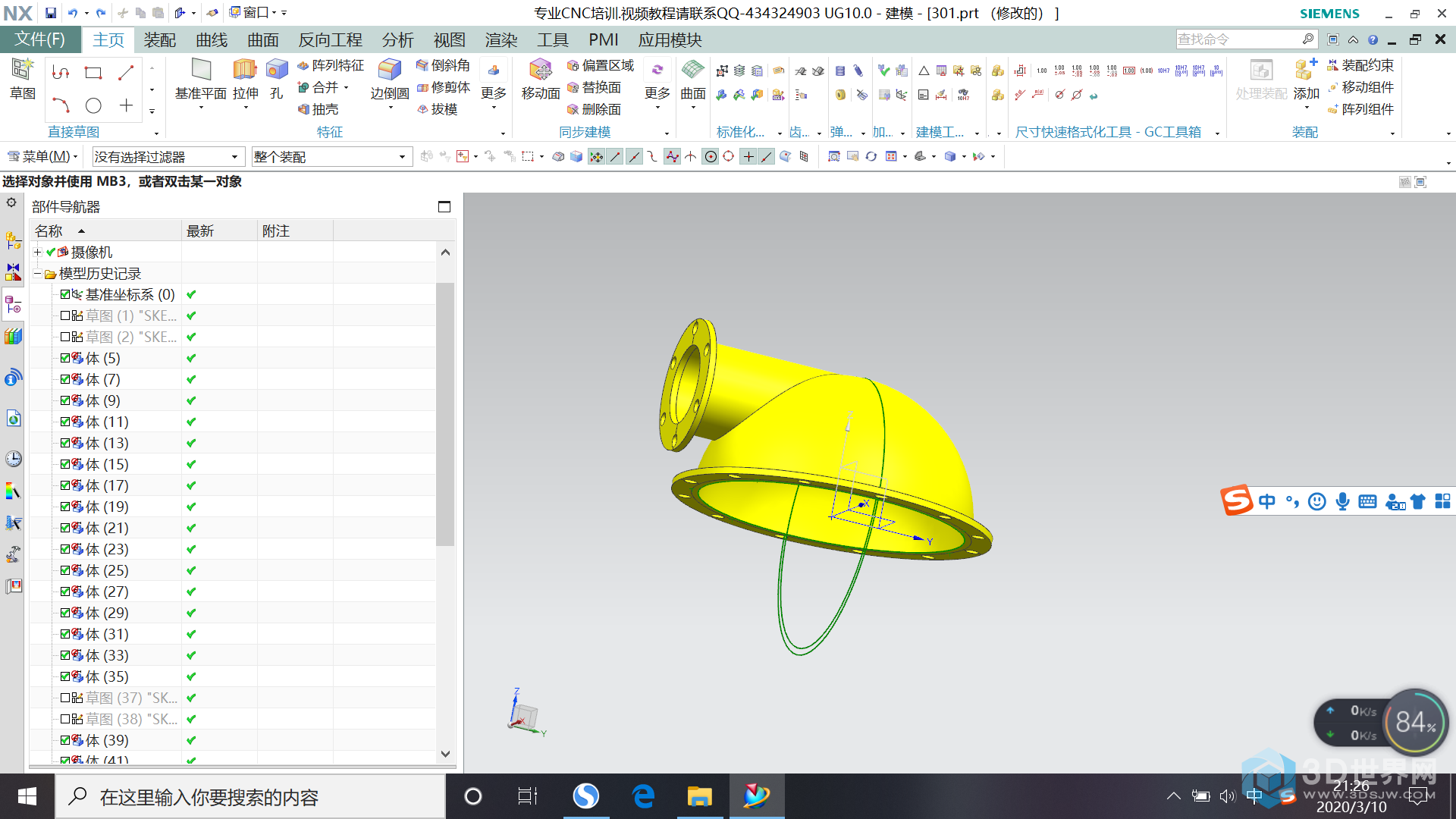Click the Offset Region (偏置区域) tool
1456x819 pixels.
click(600, 66)
